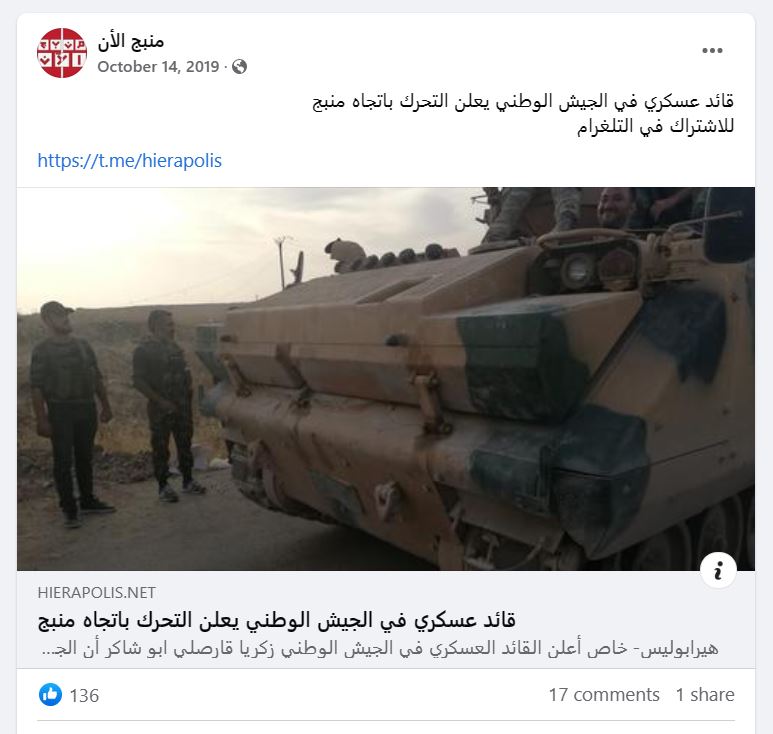Viewport: 773px width, 734px height.
Task: Click the vehicle's round headlight in the photo
Action: 577,270
